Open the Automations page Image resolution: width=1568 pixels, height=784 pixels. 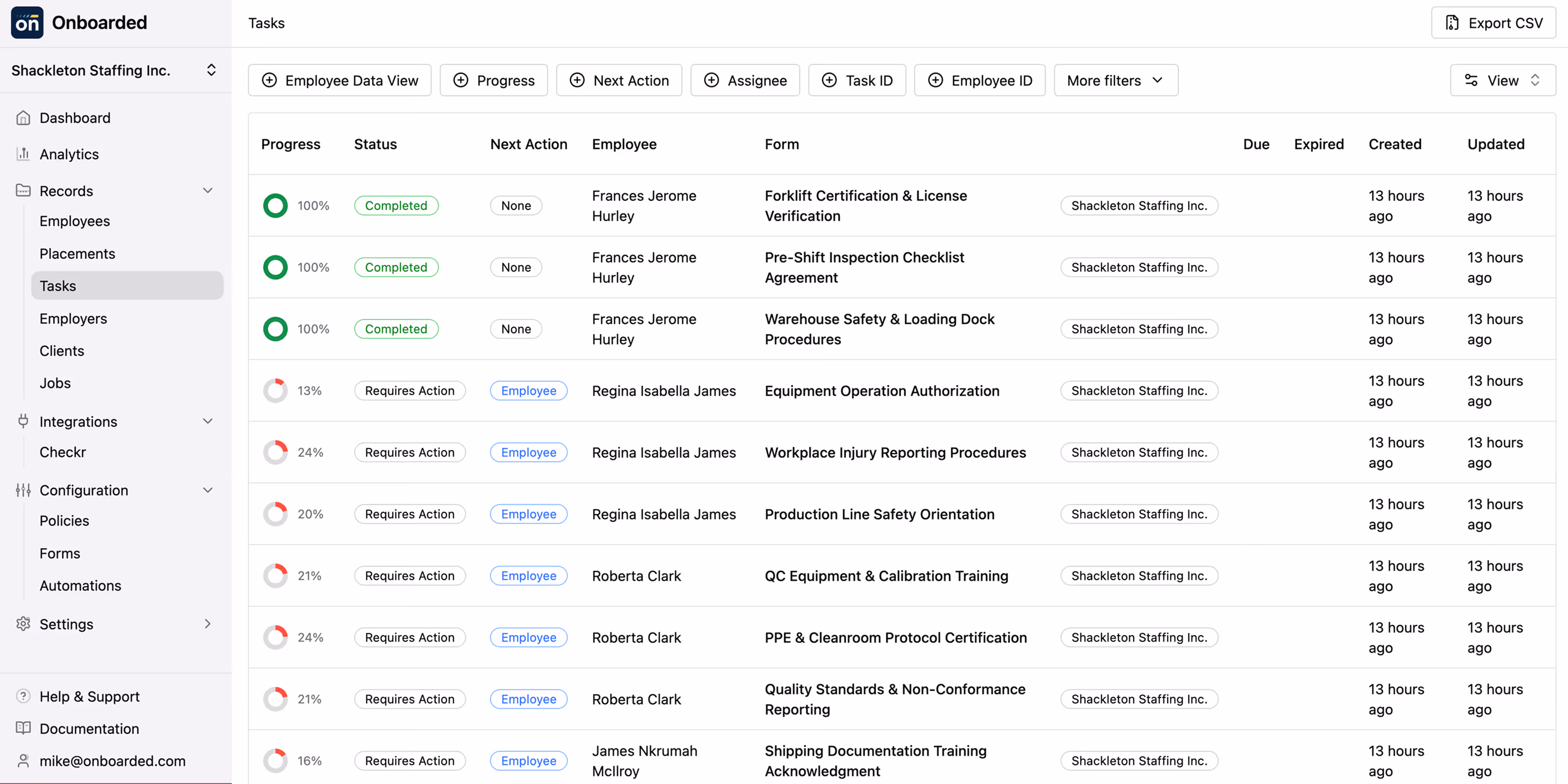[x=80, y=586]
